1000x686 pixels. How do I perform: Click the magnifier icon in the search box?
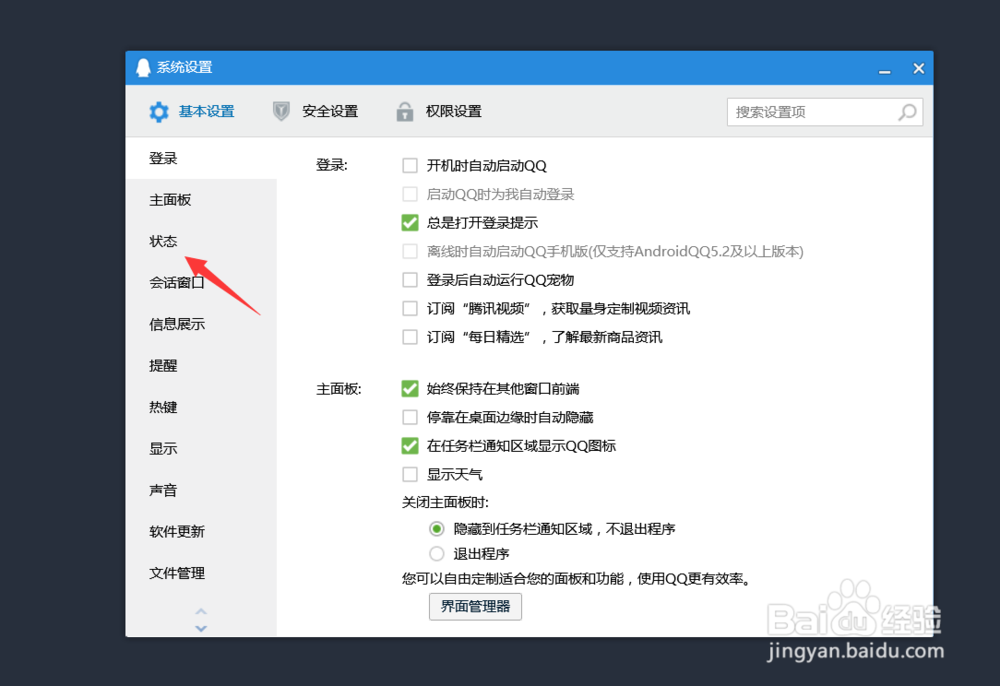908,111
